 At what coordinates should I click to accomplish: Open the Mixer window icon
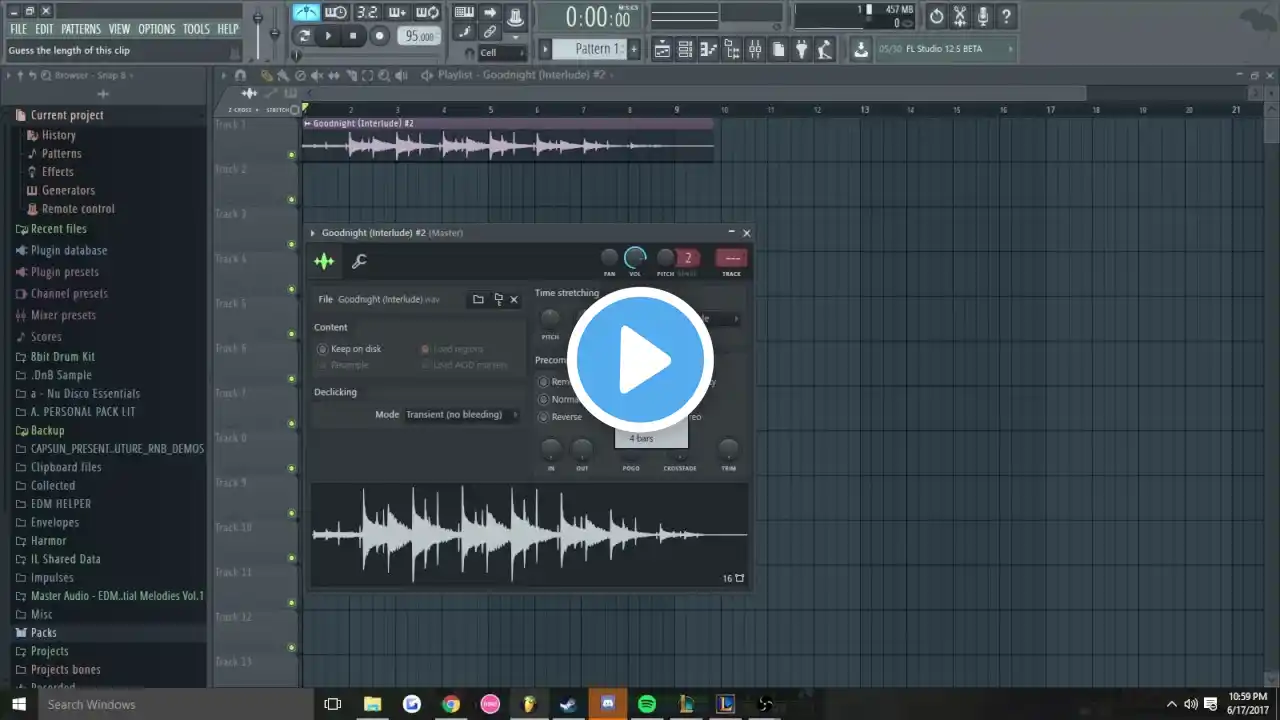pos(756,50)
